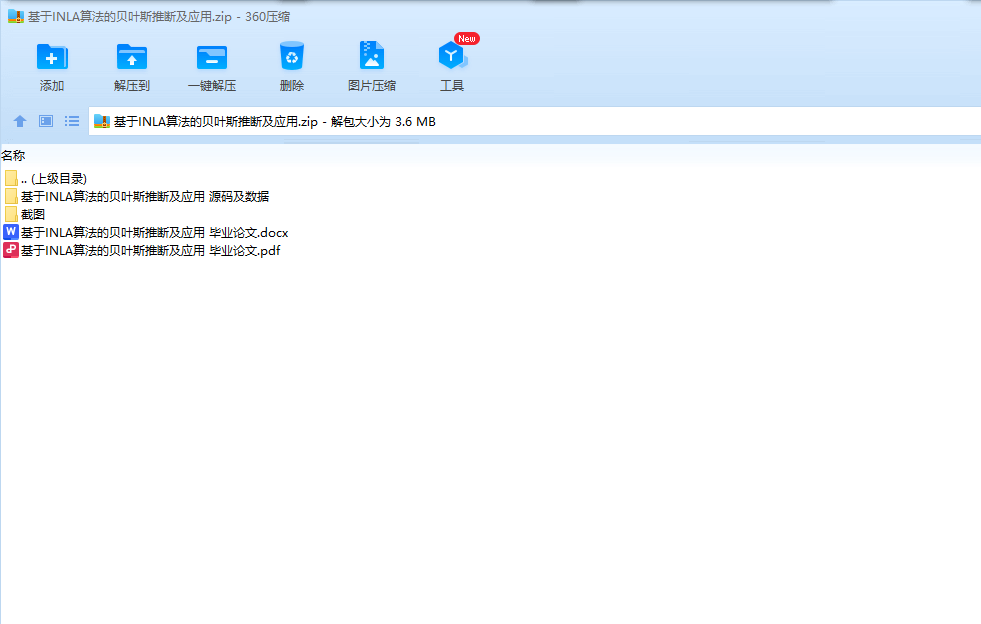Viewport: 981px width, 624px height.
Task: Click the 名称 column header
Action: [13, 156]
